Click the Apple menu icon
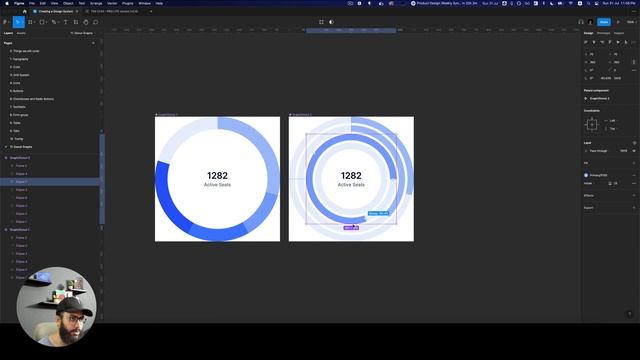The image size is (640, 360). point(7,3)
